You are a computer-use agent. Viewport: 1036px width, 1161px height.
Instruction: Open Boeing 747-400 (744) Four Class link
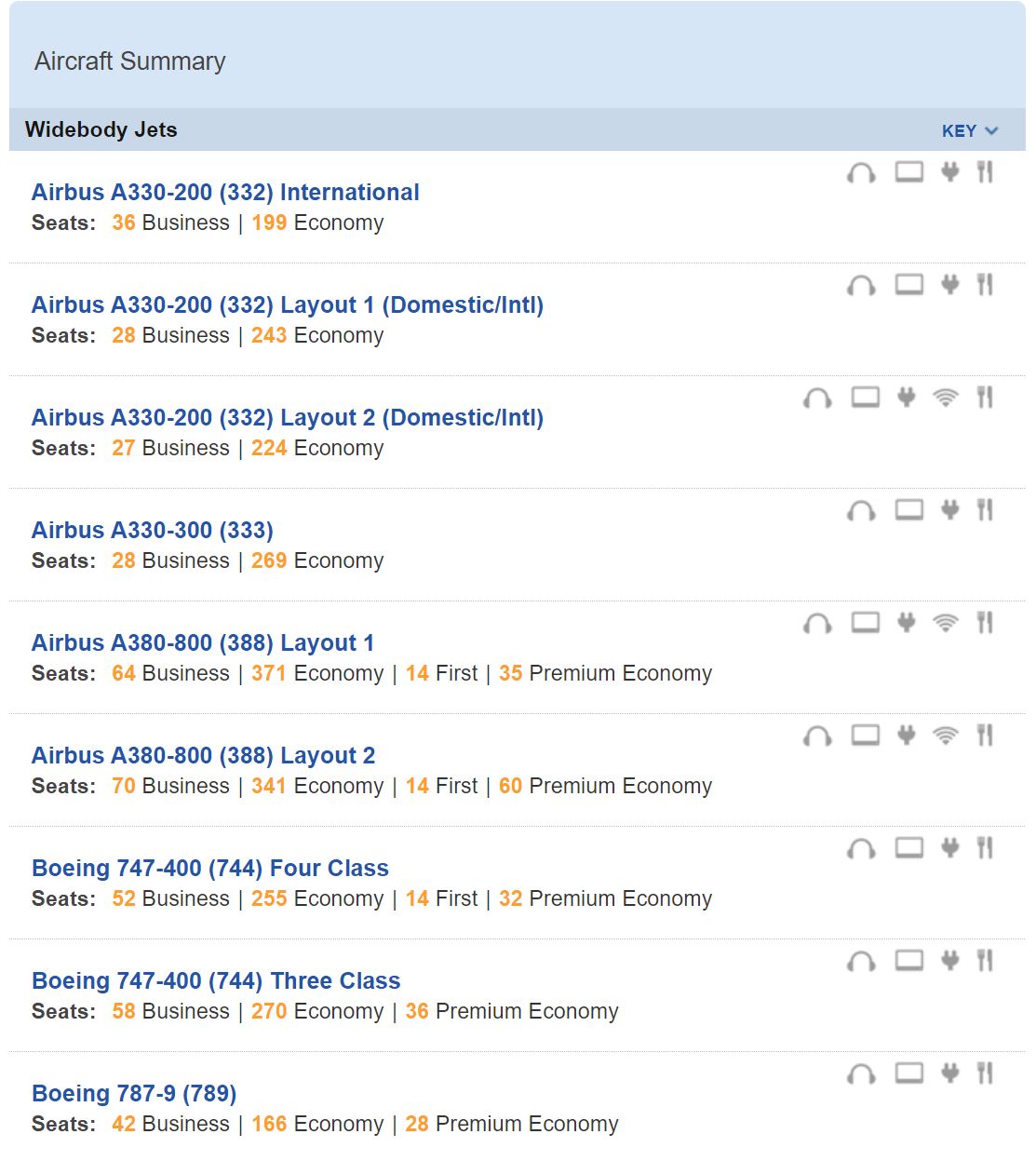coord(210,868)
